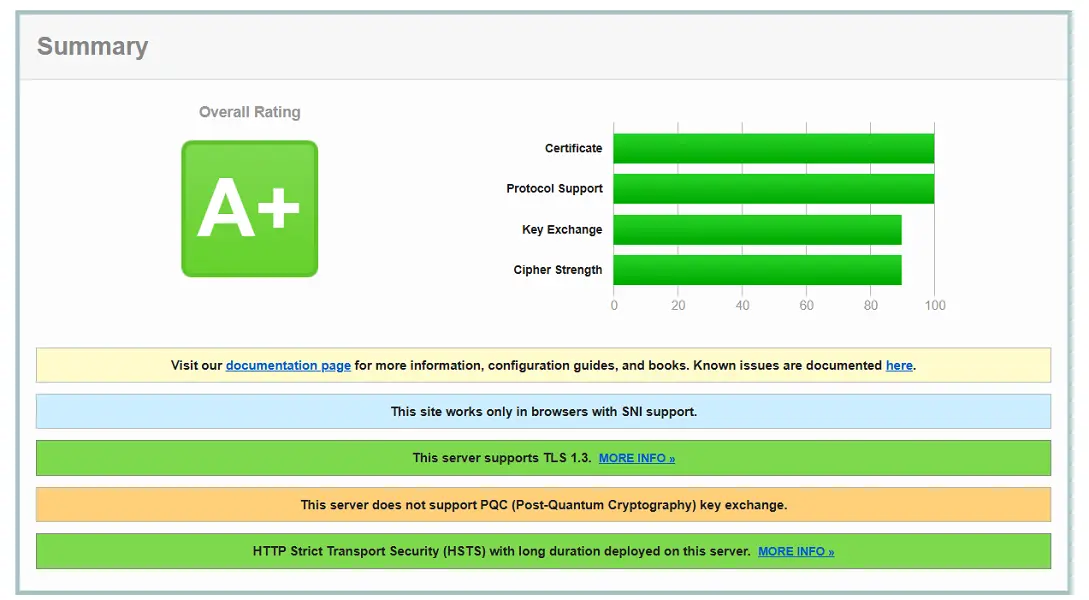Viewport: 1089px width, 600px height.
Task: Click the axis value 0
Action: pos(614,306)
